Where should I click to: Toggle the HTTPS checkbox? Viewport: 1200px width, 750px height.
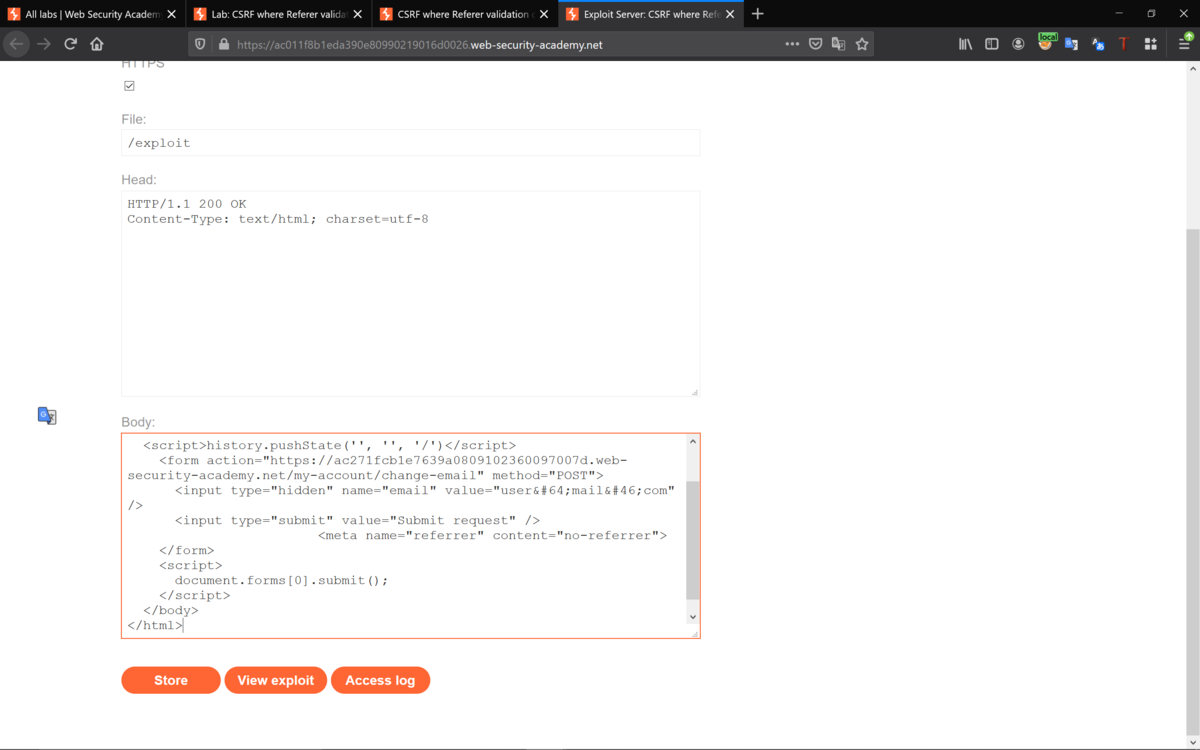pyautogui.click(x=129, y=86)
